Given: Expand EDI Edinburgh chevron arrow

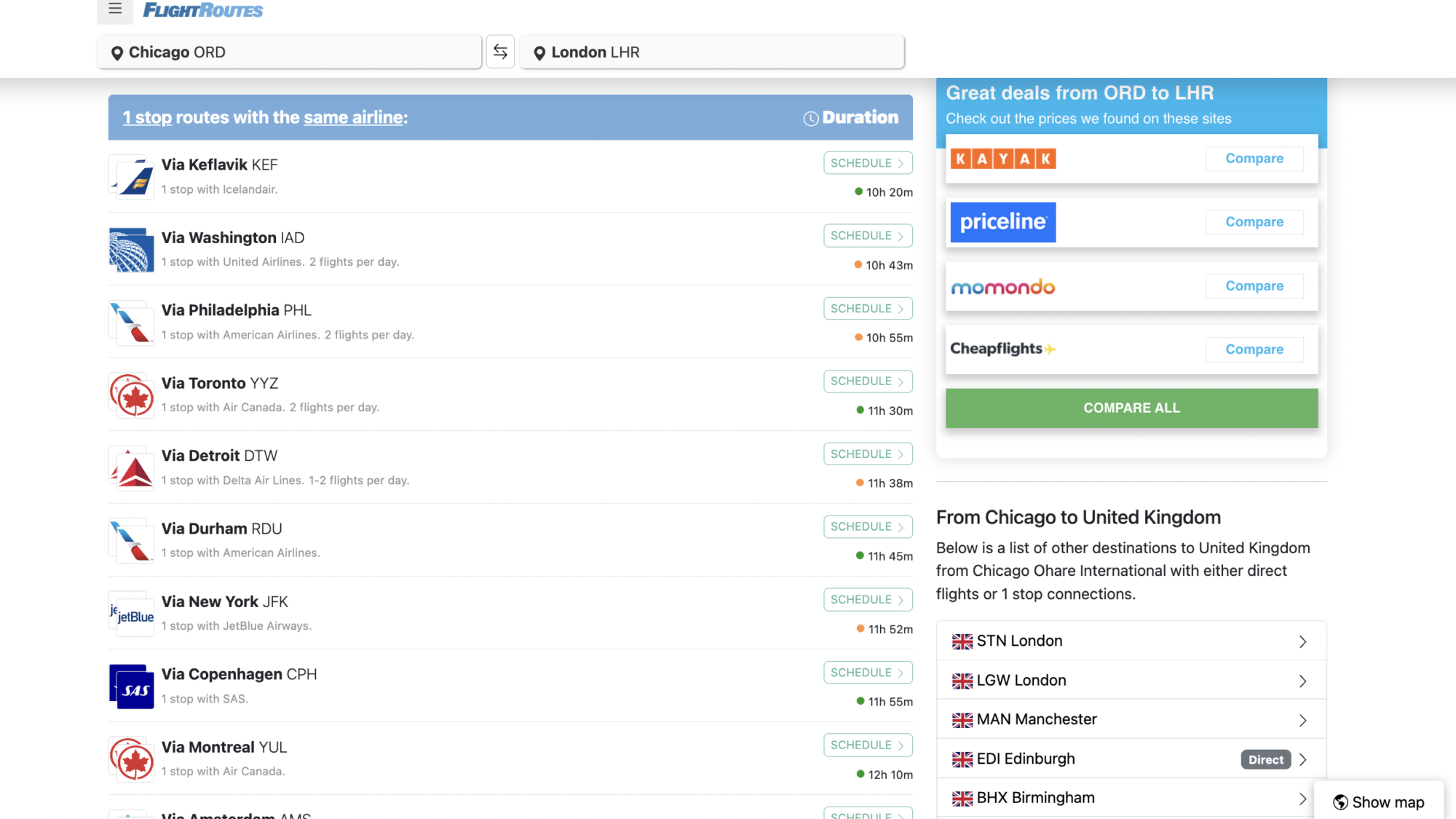Looking at the screenshot, I should click(x=1302, y=759).
